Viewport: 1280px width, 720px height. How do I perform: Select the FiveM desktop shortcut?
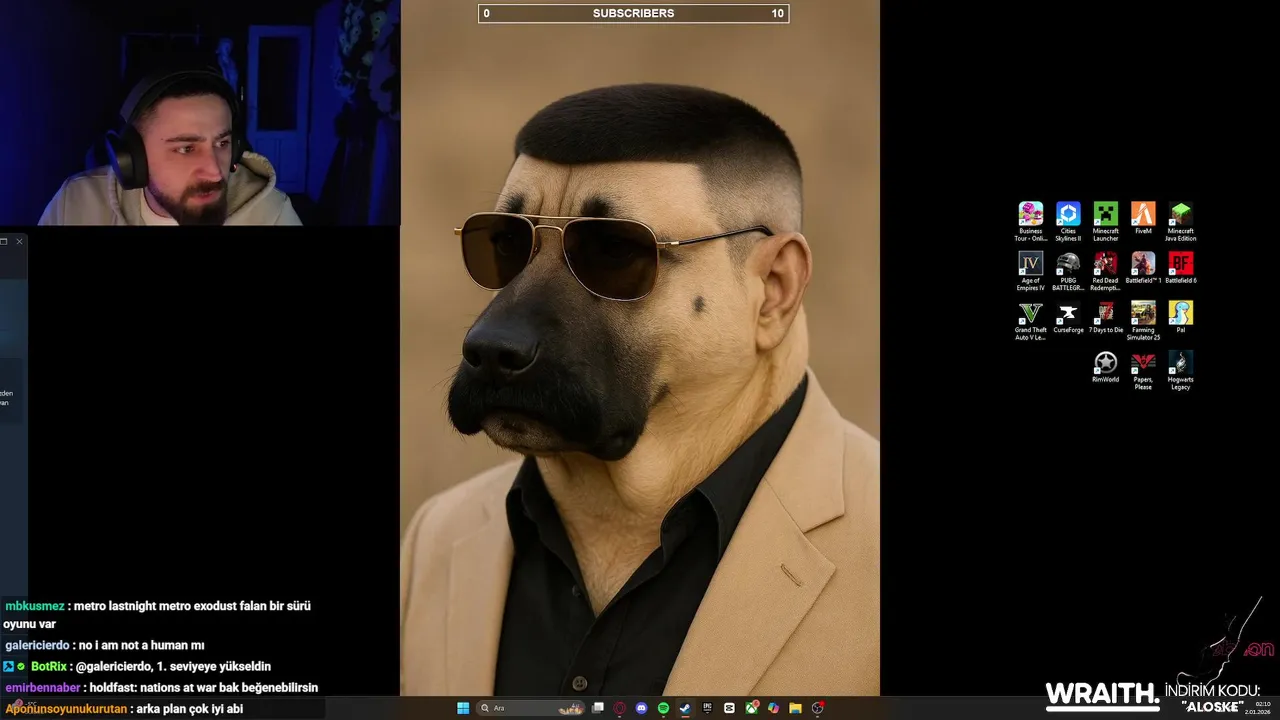1143,218
